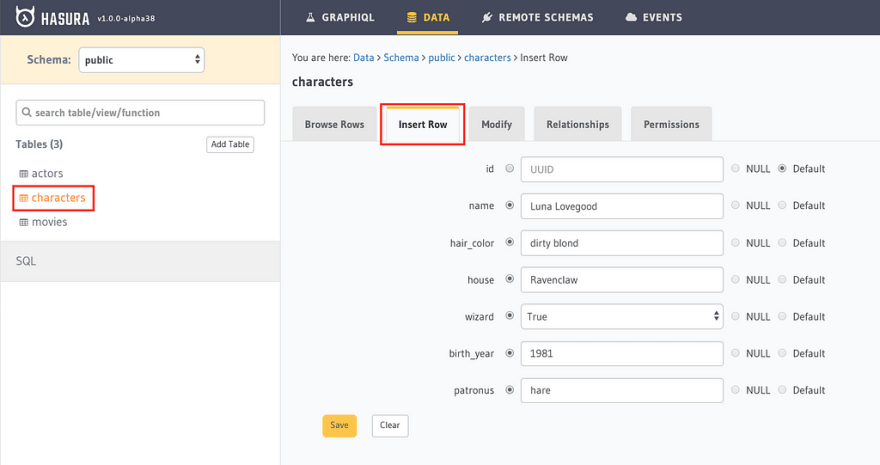Click the table icon beside actors
Image resolution: width=880 pixels, height=465 pixels.
click(x=24, y=174)
